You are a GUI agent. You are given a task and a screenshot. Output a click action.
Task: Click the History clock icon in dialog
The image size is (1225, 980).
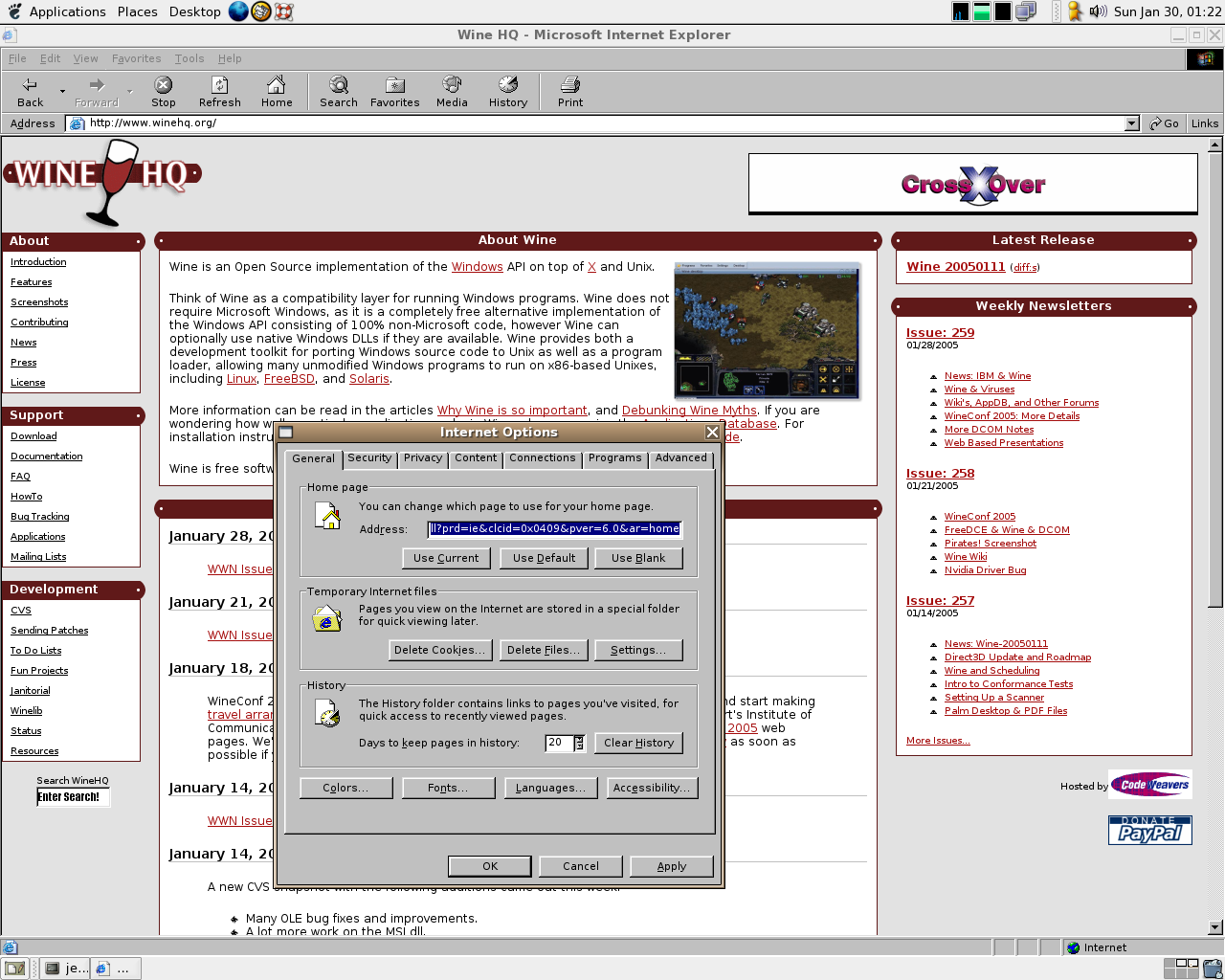327,713
